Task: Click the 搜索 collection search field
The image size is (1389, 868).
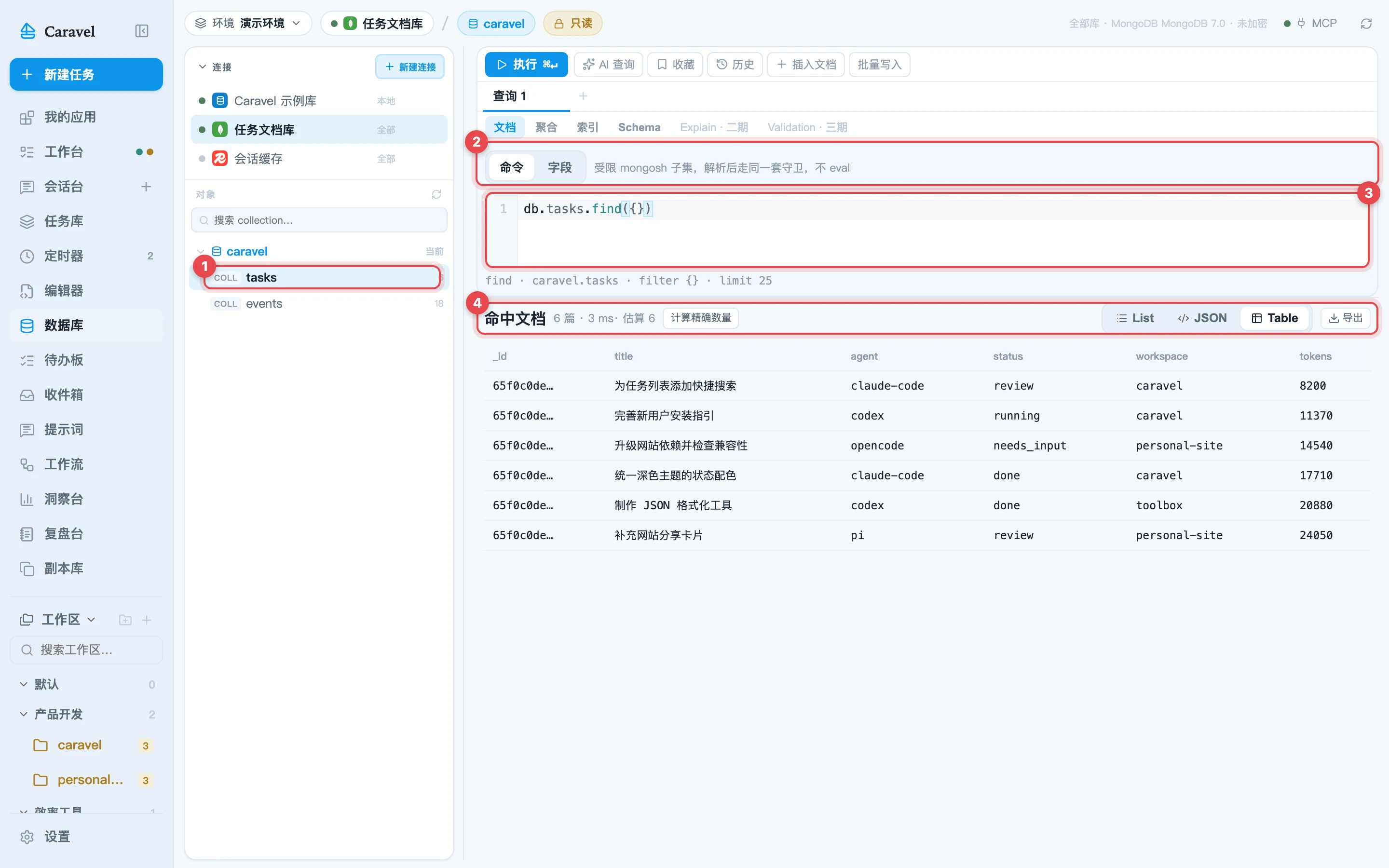Action: (319, 220)
